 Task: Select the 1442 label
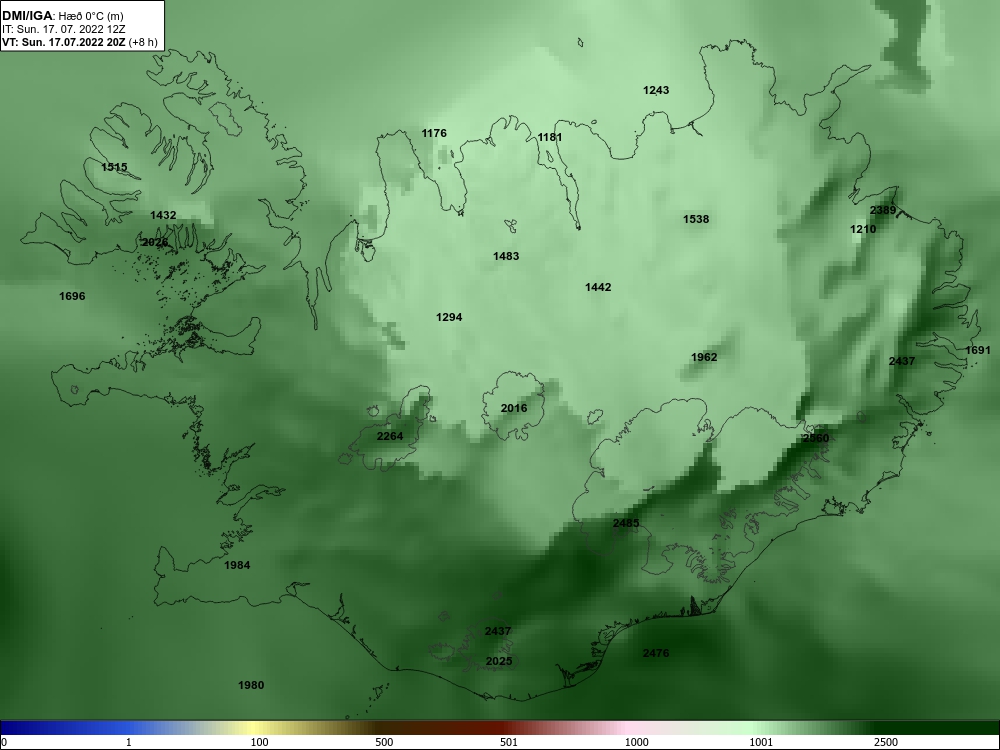598,287
